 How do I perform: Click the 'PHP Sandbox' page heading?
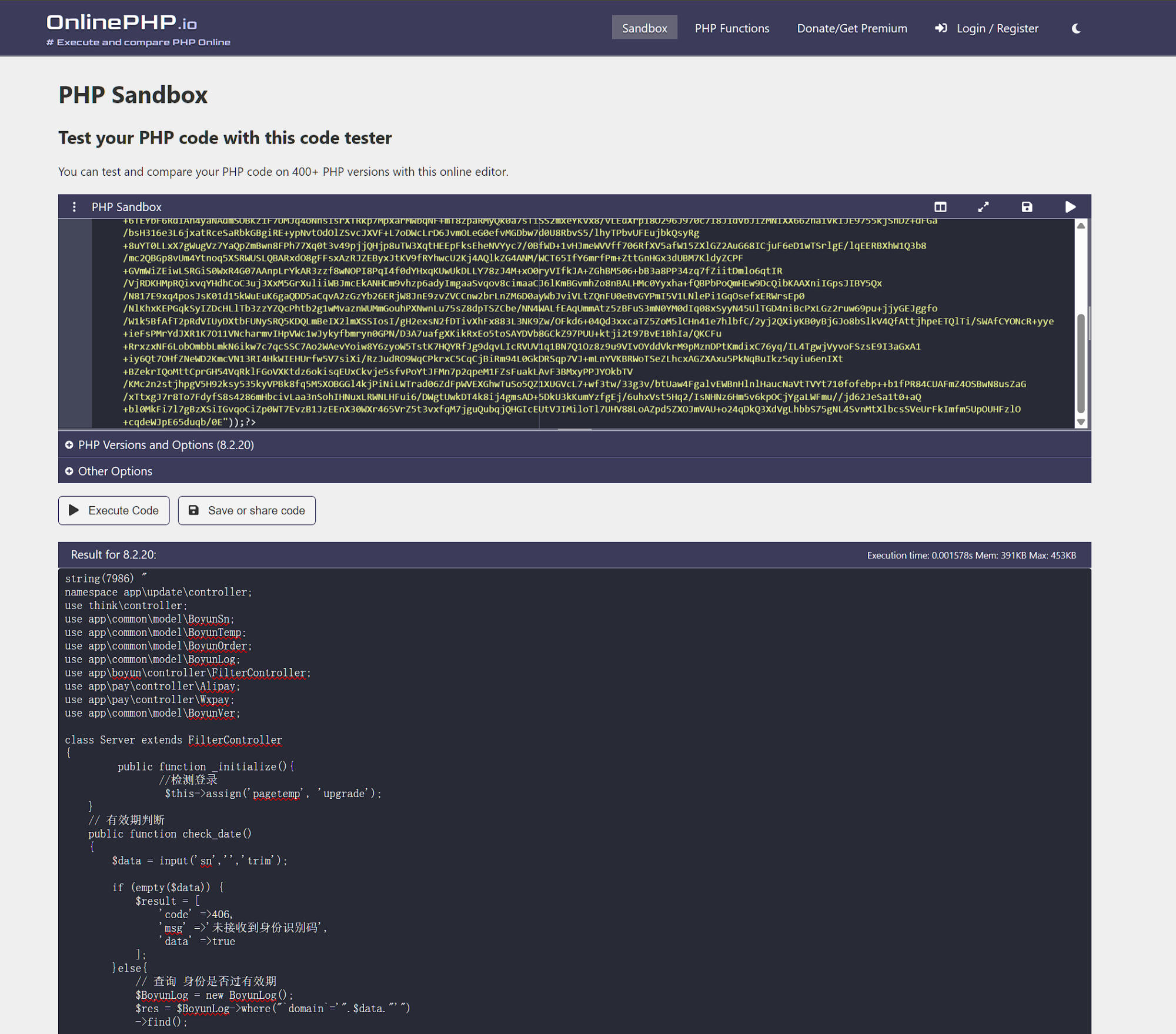(x=133, y=95)
